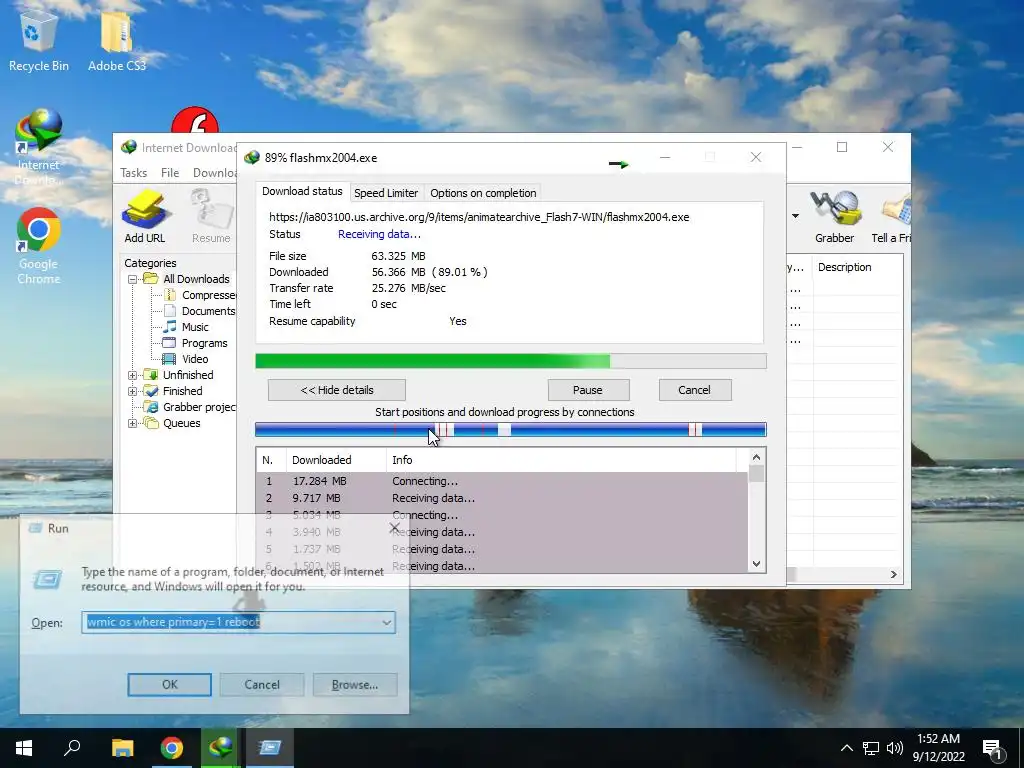Open Internet Download Manager desktop shortcut
Viewport: 1024px width, 768px height.
click(x=39, y=147)
